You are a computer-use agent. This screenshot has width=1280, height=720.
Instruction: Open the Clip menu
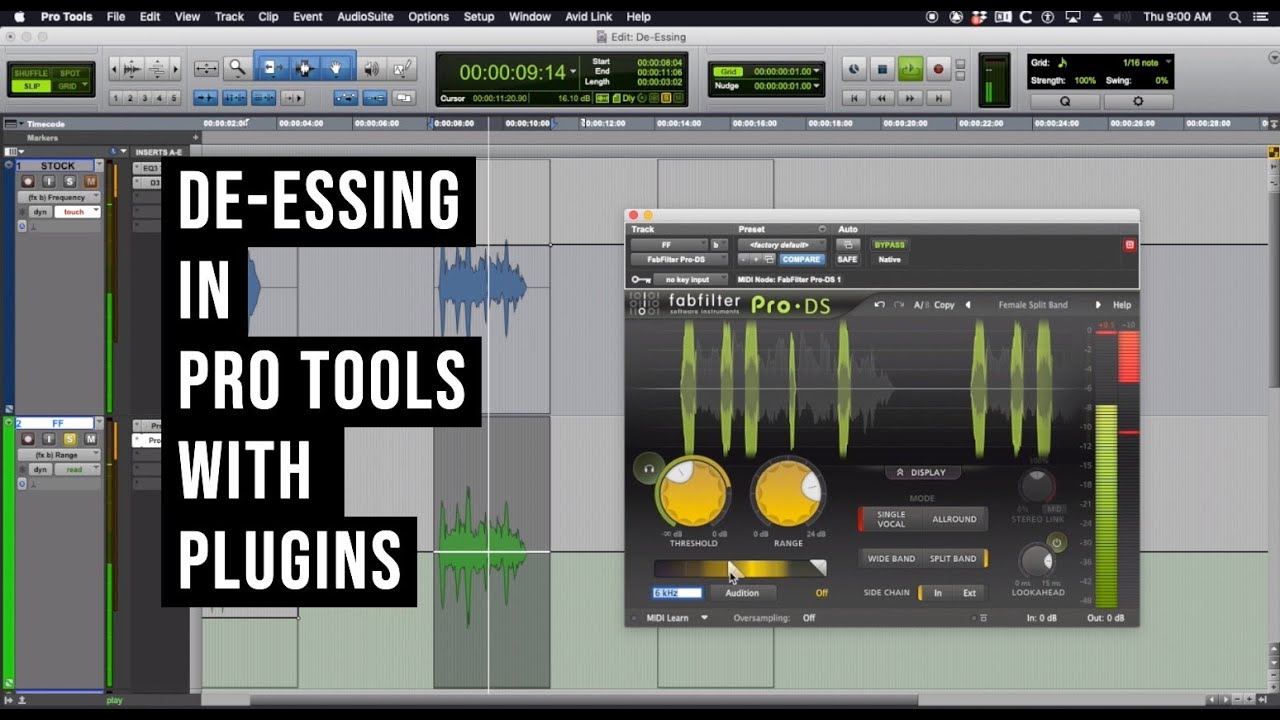(x=268, y=17)
